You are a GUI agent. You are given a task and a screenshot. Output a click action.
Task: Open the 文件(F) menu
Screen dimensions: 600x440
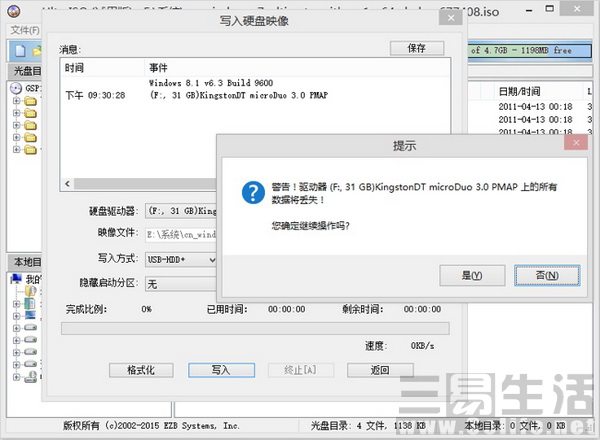click(x=25, y=30)
